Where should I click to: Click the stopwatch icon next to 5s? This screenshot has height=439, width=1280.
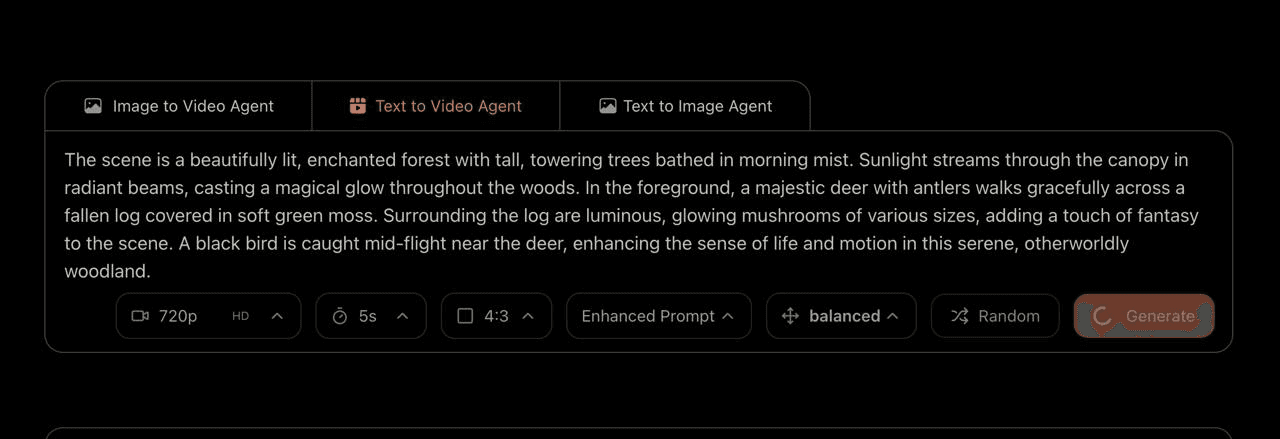[339, 316]
